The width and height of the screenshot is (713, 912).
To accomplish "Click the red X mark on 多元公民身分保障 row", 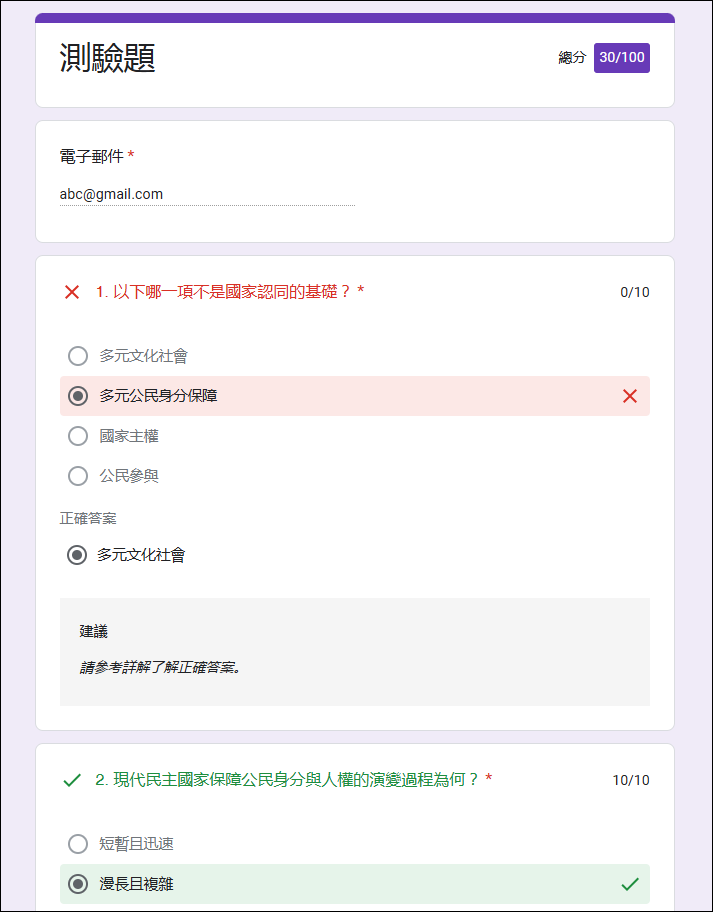I will (x=630, y=396).
